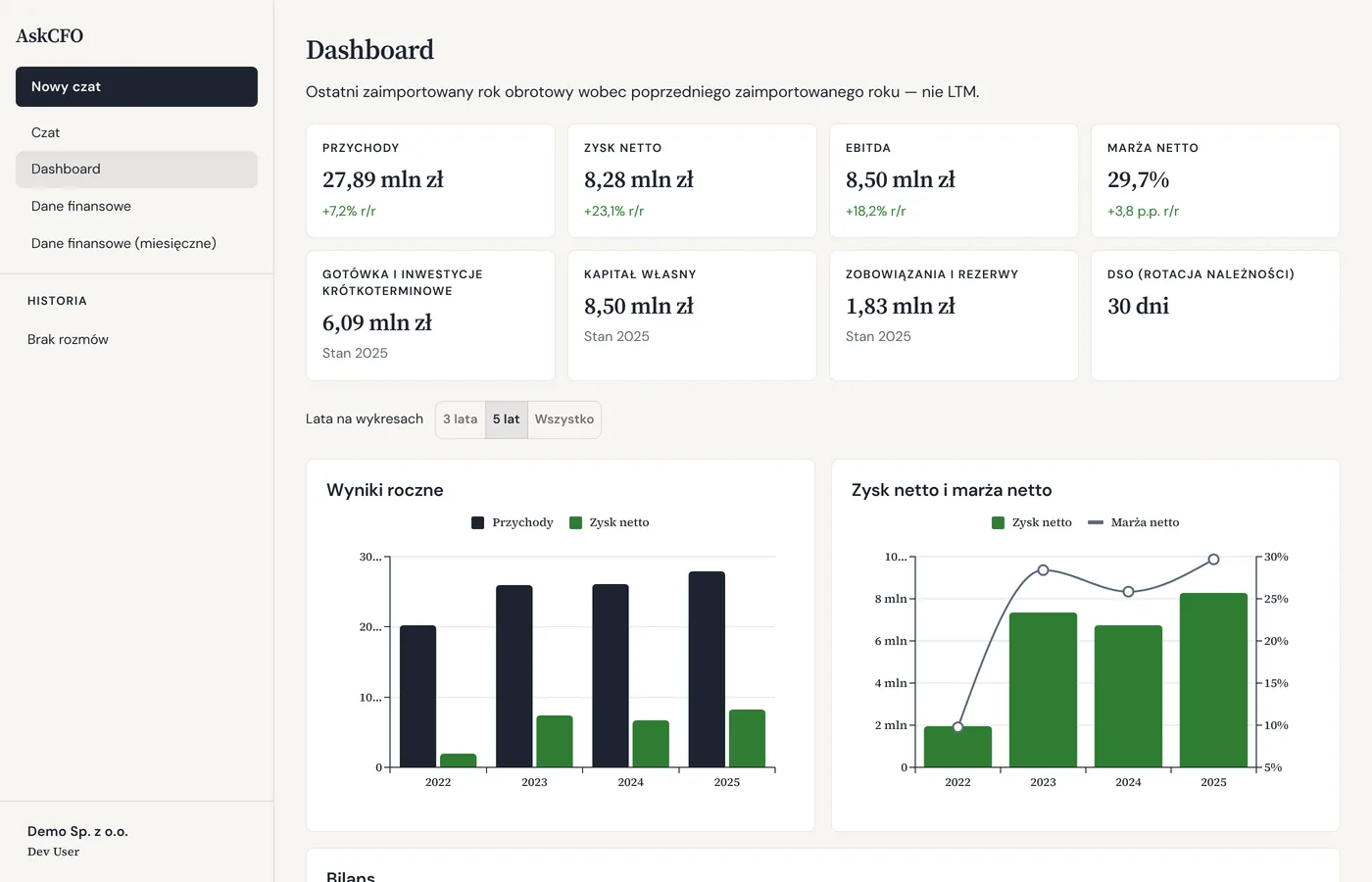
Task: Select the Dashboard sidebar item
Action: point(136,169)
